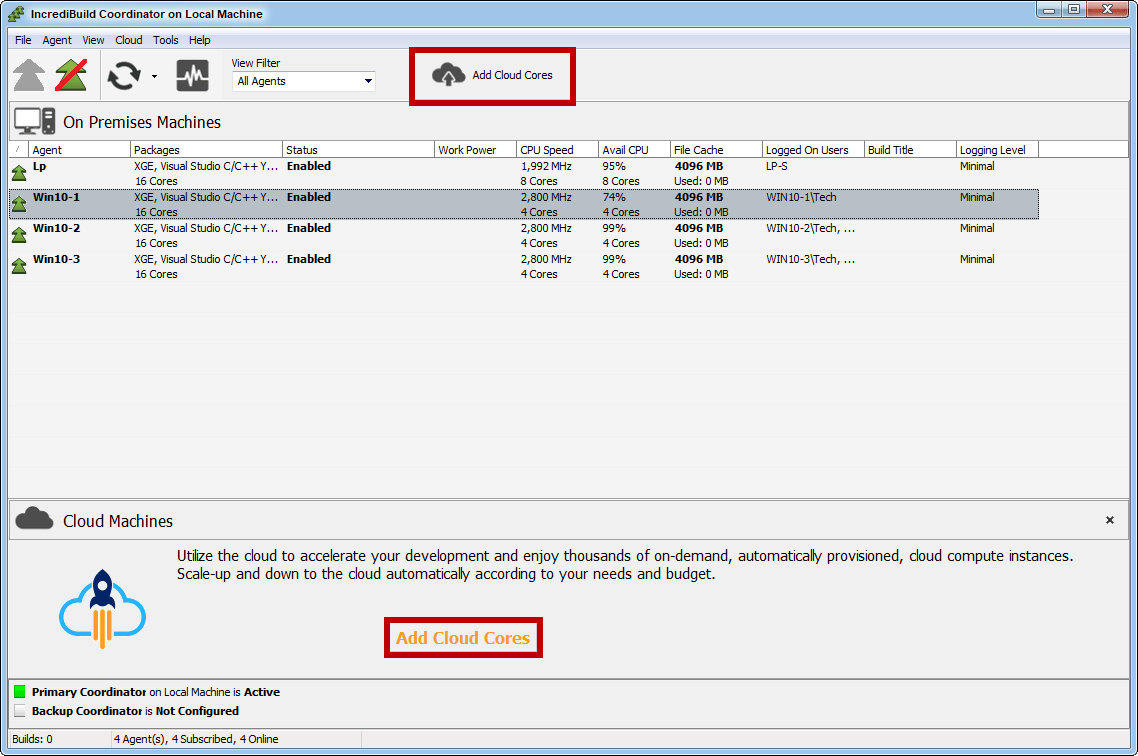
Task: Click the Disable Agent crossed-arrow toolbar icon
Action: coord(71,75)
